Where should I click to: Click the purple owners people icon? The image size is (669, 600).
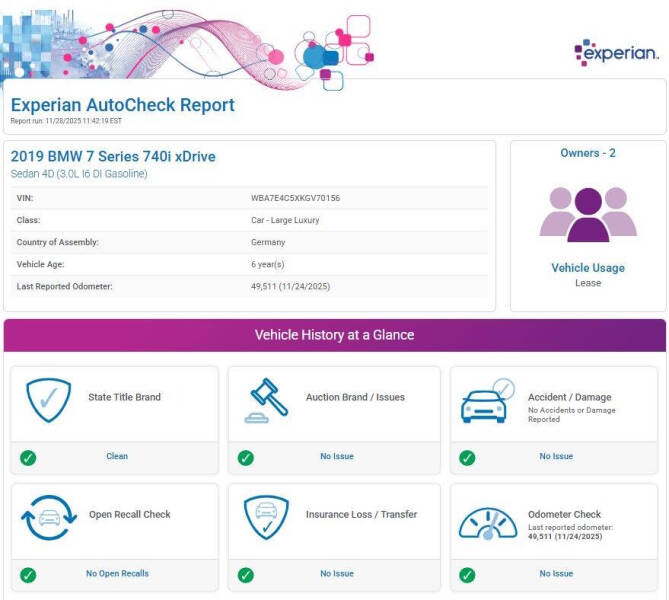588,213
